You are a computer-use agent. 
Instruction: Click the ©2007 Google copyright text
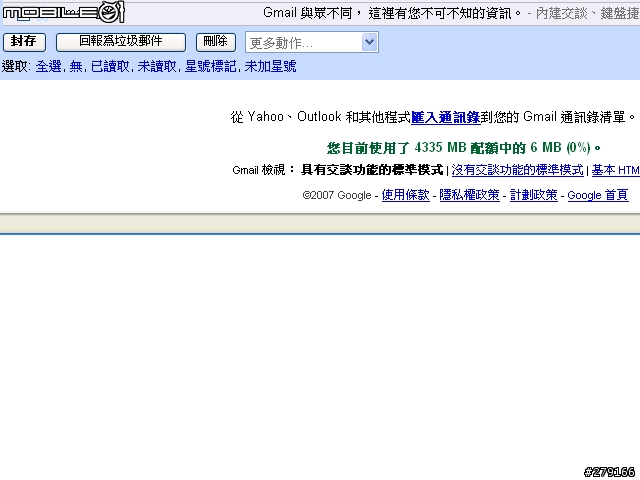click(x=337, y=195)
